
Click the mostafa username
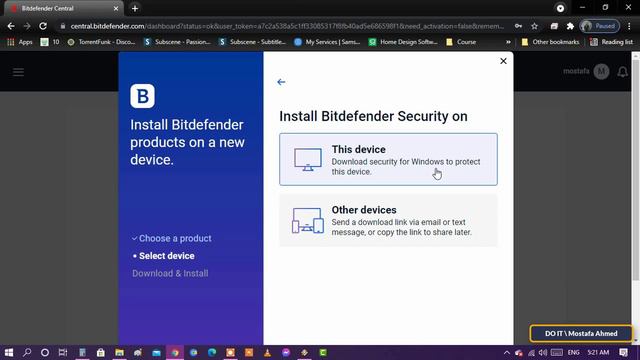576,71
